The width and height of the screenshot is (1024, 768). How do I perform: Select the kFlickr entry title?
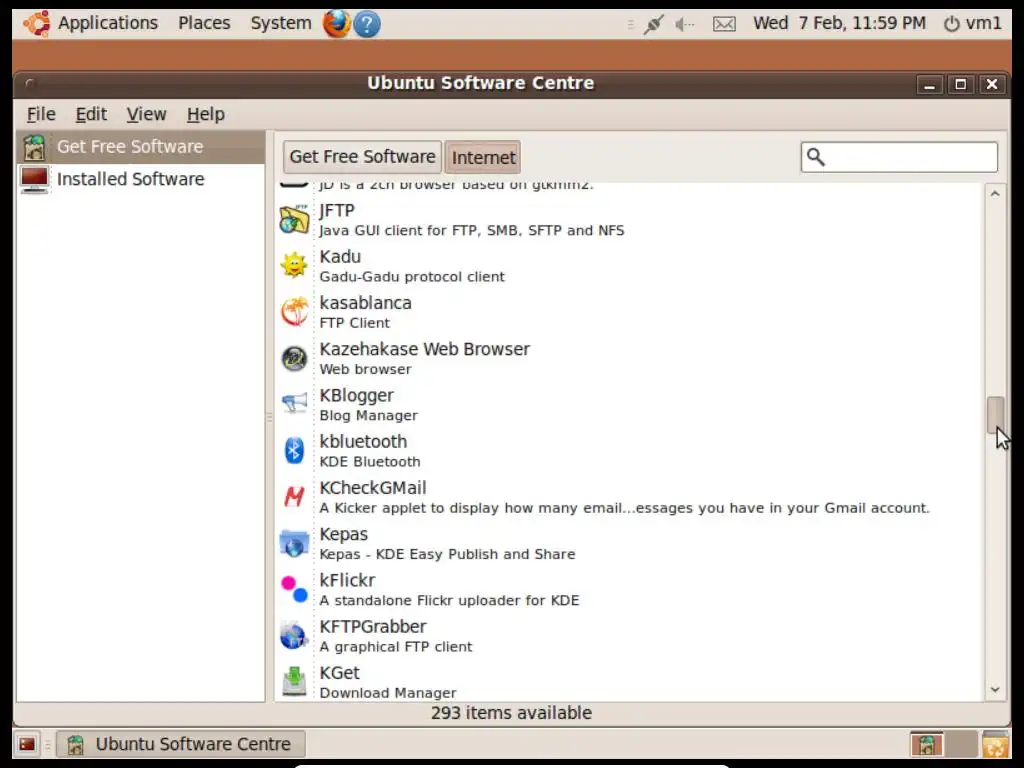[x=347, y=581]
